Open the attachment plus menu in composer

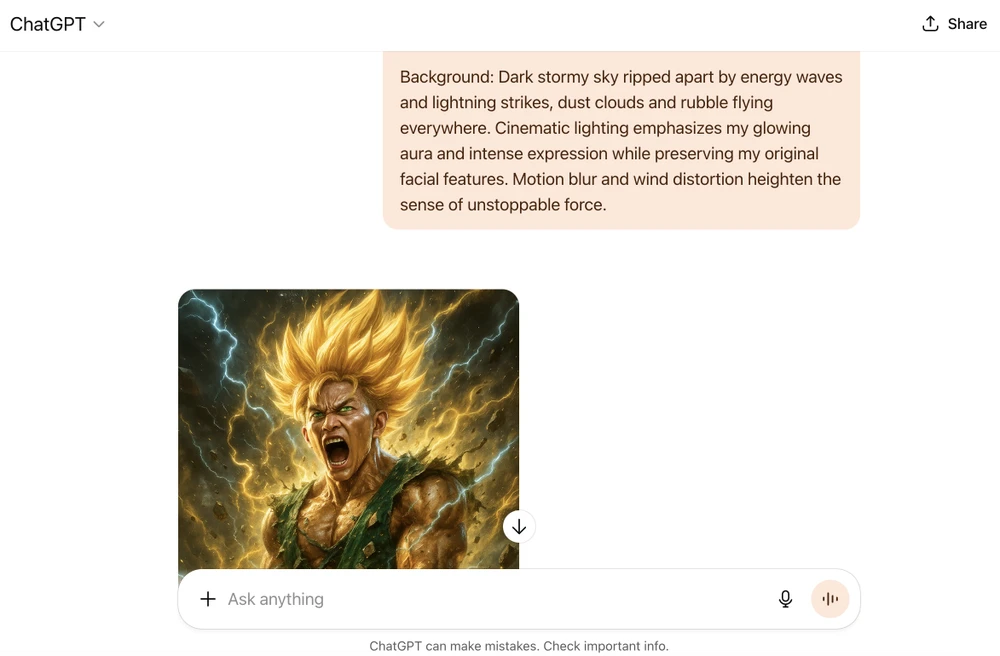207,599
